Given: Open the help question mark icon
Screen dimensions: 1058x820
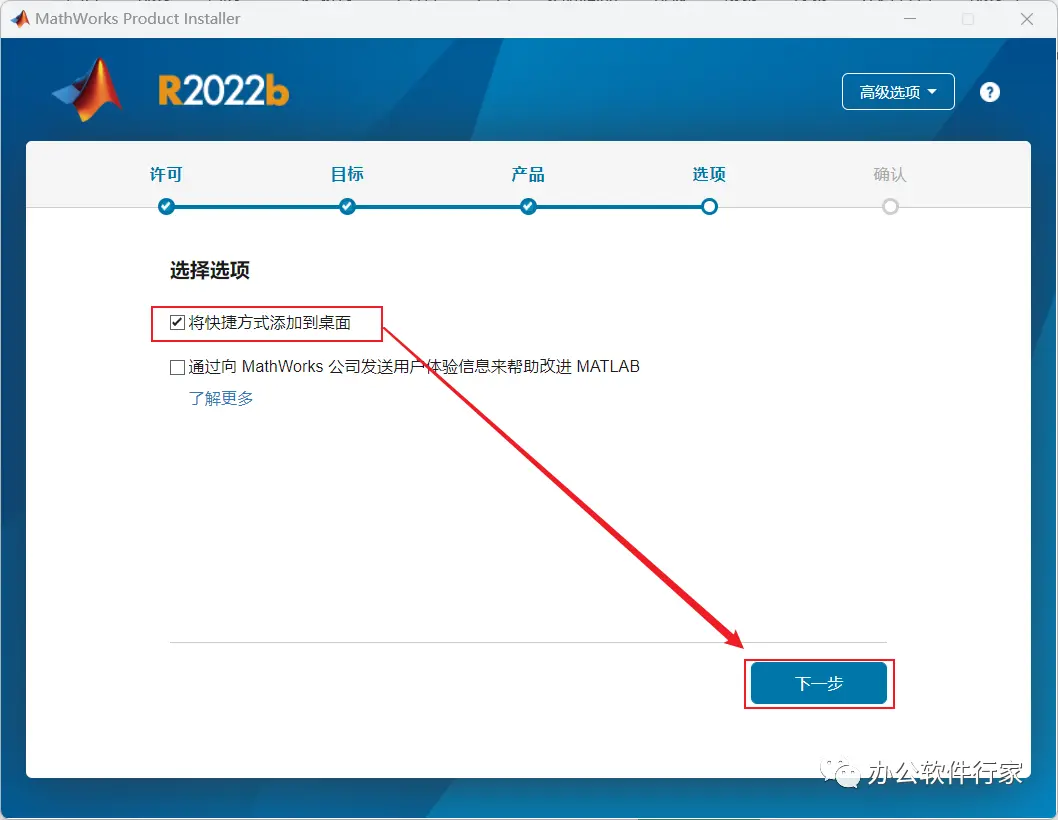Looking at the screenshot, I should point(989,92).
